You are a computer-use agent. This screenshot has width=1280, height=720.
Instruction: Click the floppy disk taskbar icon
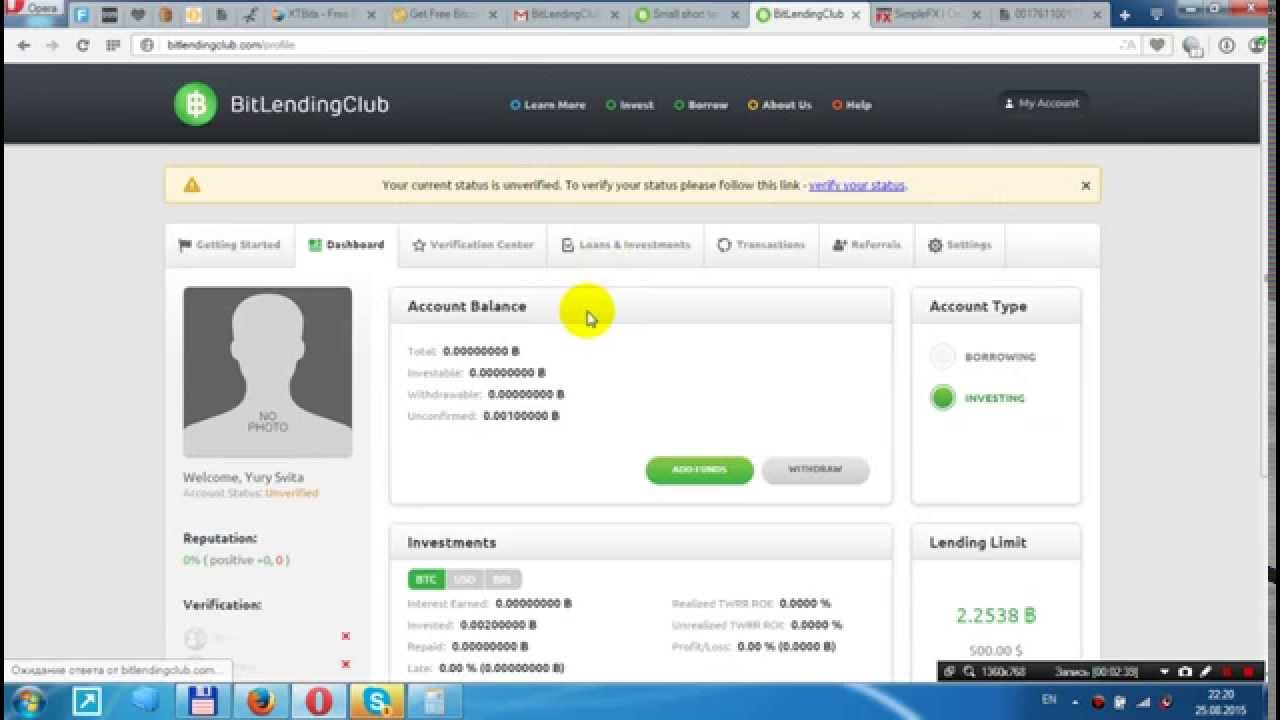coord(204,702)
